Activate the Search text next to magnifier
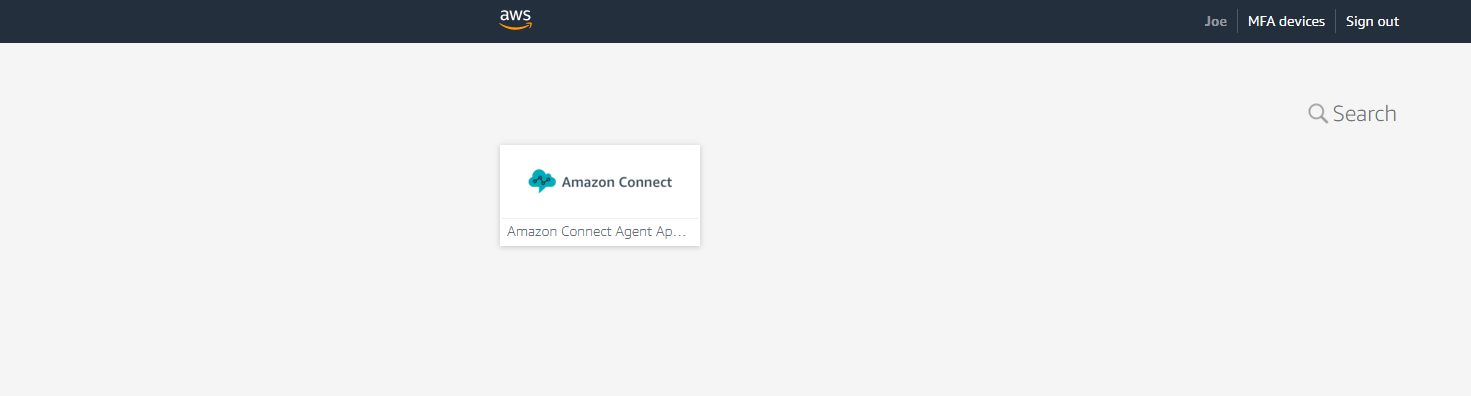 (x=1364, y=113)
